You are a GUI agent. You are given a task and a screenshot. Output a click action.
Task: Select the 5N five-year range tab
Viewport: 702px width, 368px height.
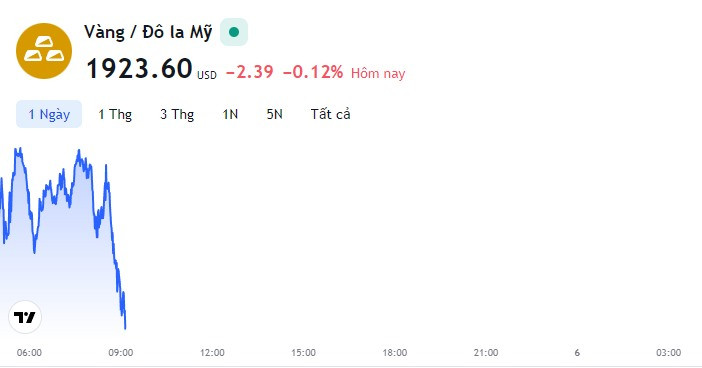coord(274,114)
